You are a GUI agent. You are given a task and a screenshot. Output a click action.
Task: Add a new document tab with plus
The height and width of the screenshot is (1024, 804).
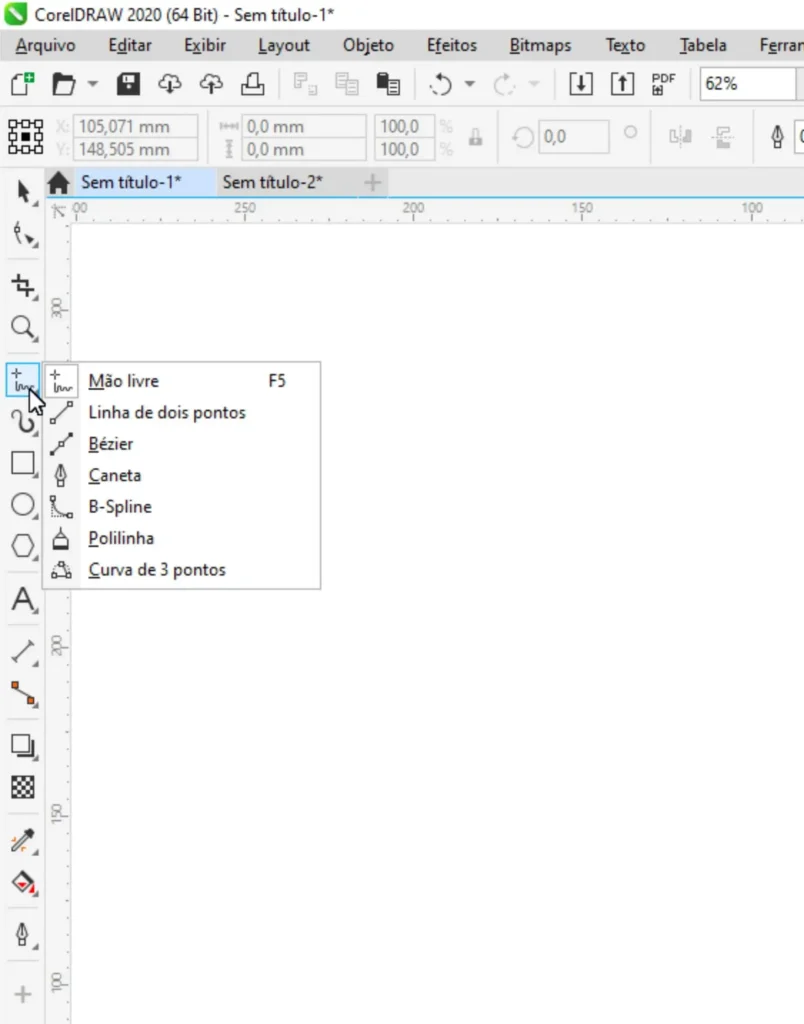[373, 182]
